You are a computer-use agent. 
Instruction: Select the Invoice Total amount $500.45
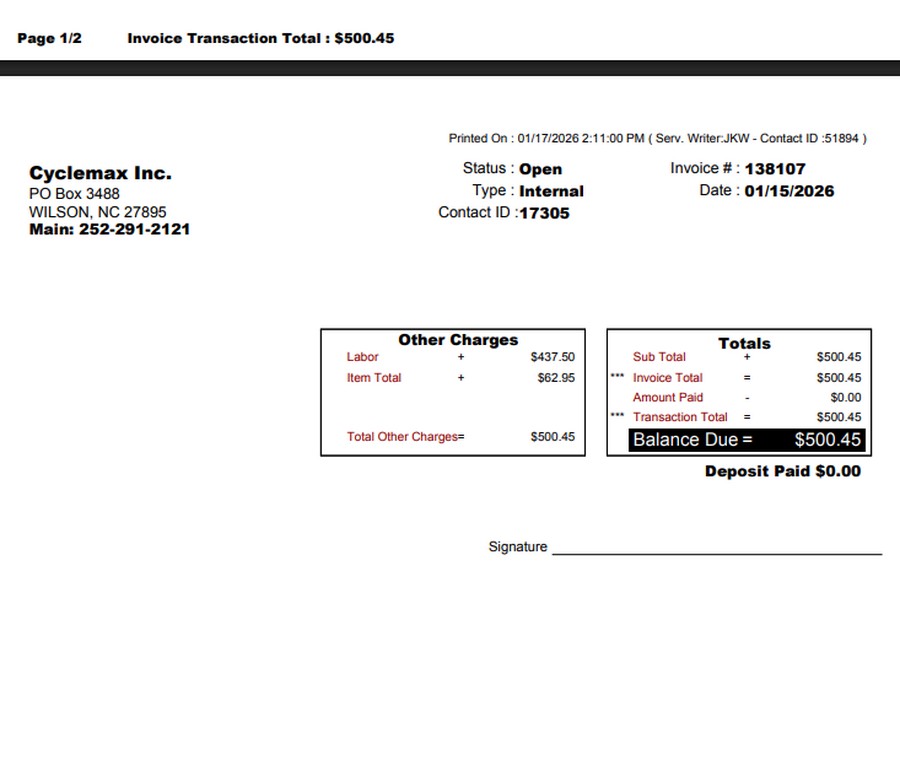(839, 378)
